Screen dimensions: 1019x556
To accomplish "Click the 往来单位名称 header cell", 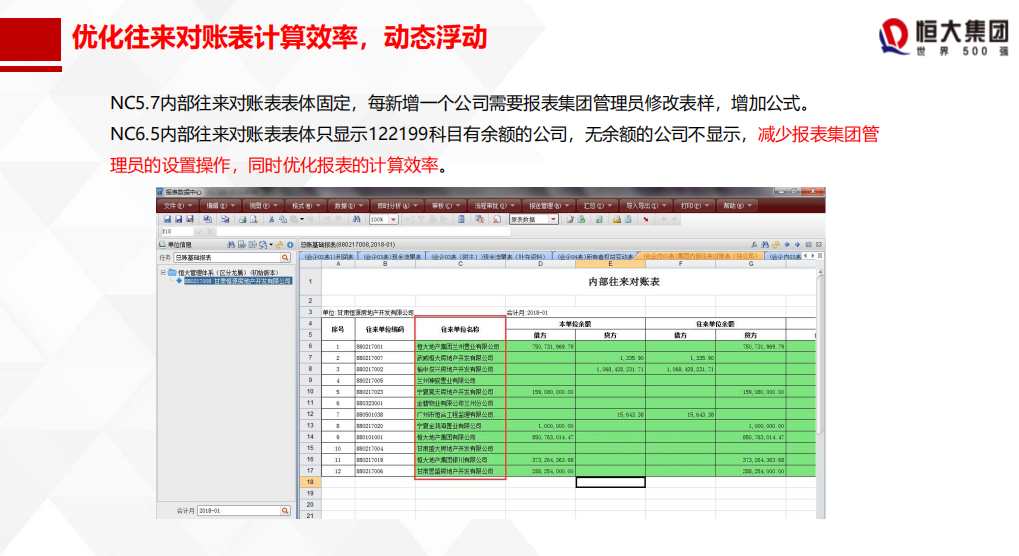I will point(460,329).
